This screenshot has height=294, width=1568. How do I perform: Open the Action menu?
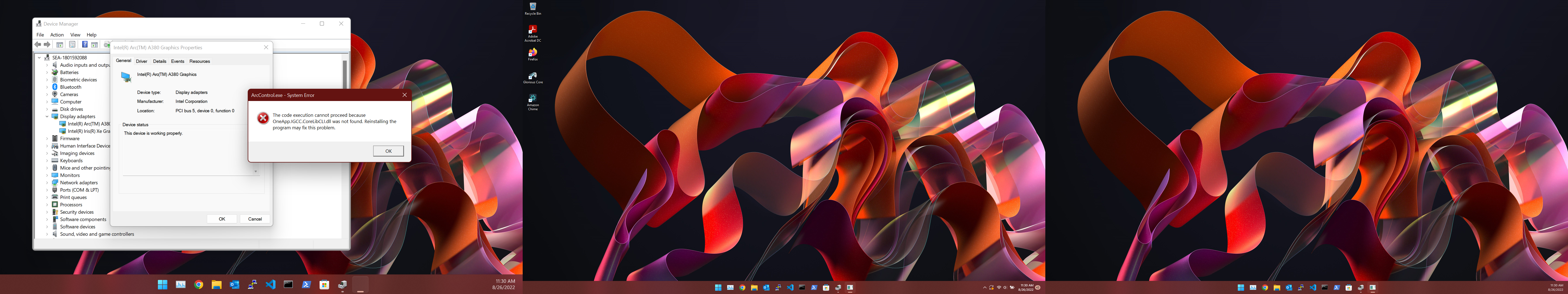point(57,35)
